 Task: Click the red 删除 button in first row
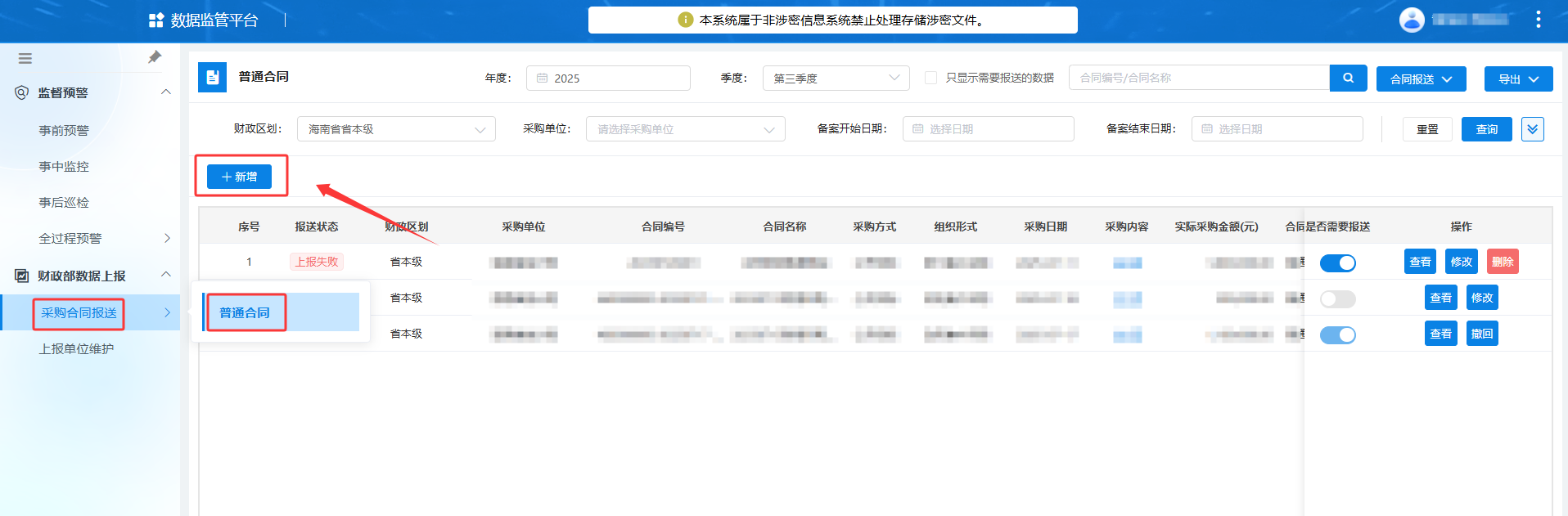(1502, 262)
